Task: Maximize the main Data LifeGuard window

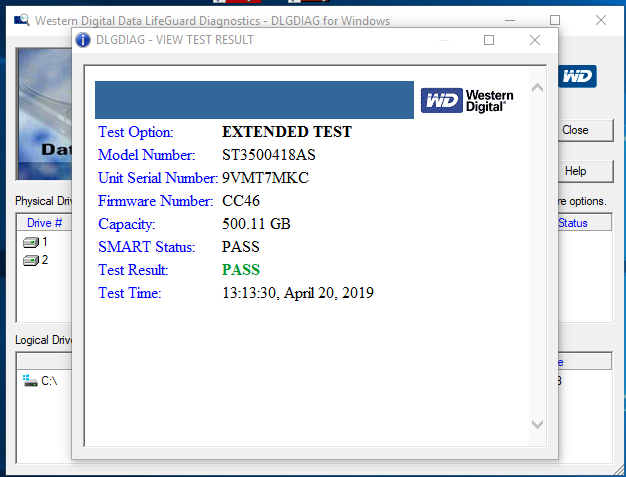Action: click(x=555, y=20)
